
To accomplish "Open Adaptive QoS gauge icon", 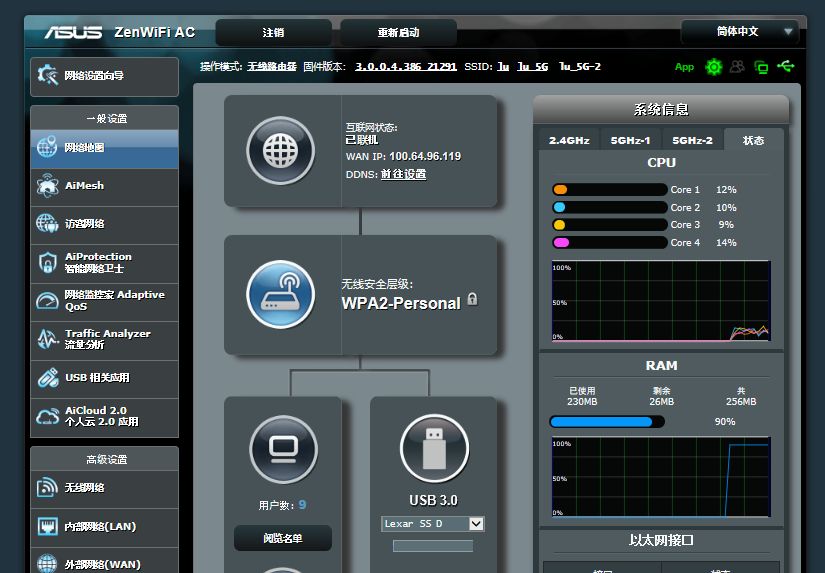I will click(47, 300).
